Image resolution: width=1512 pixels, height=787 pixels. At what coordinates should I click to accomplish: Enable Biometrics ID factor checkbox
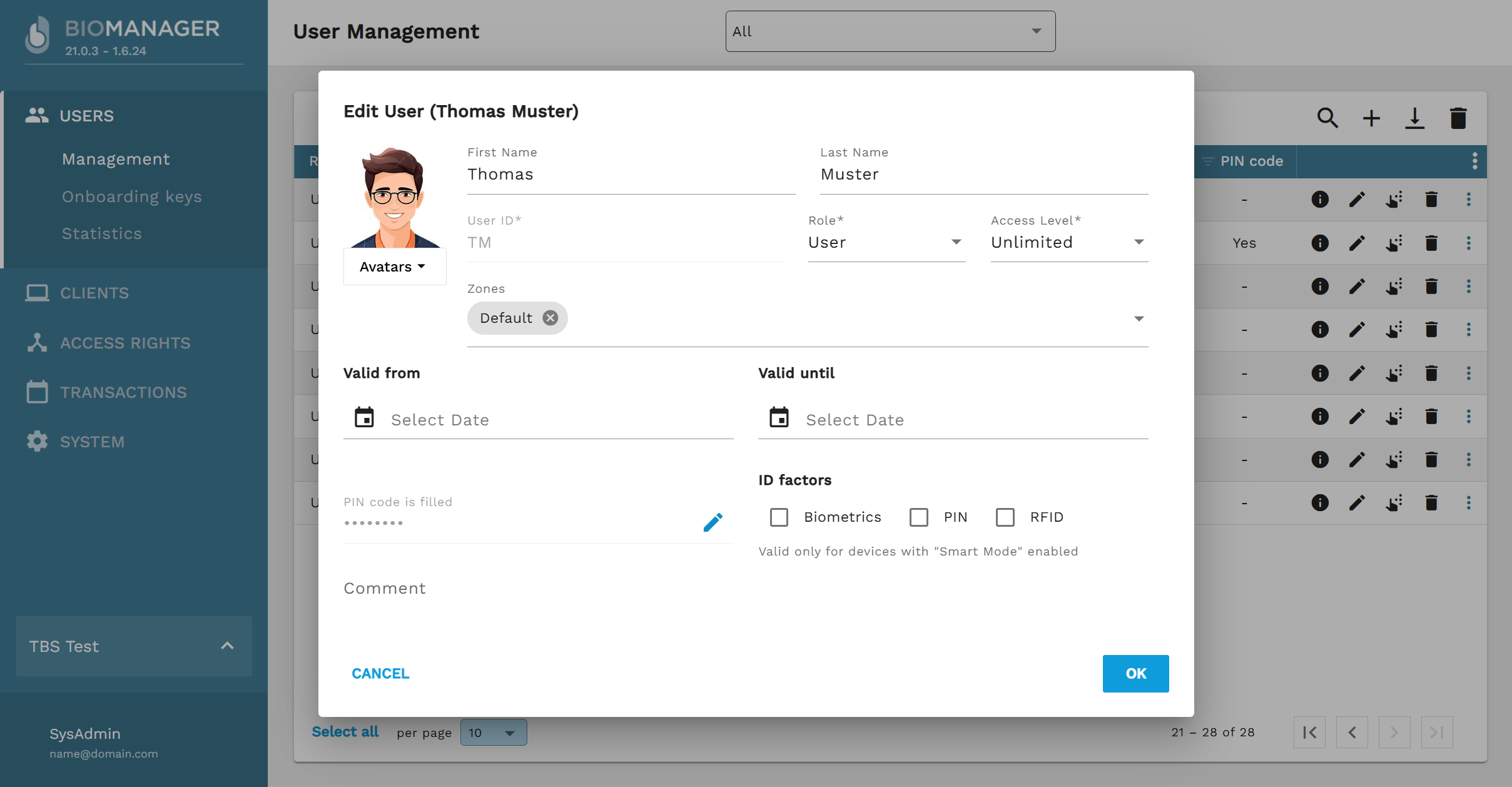[779, 517]
